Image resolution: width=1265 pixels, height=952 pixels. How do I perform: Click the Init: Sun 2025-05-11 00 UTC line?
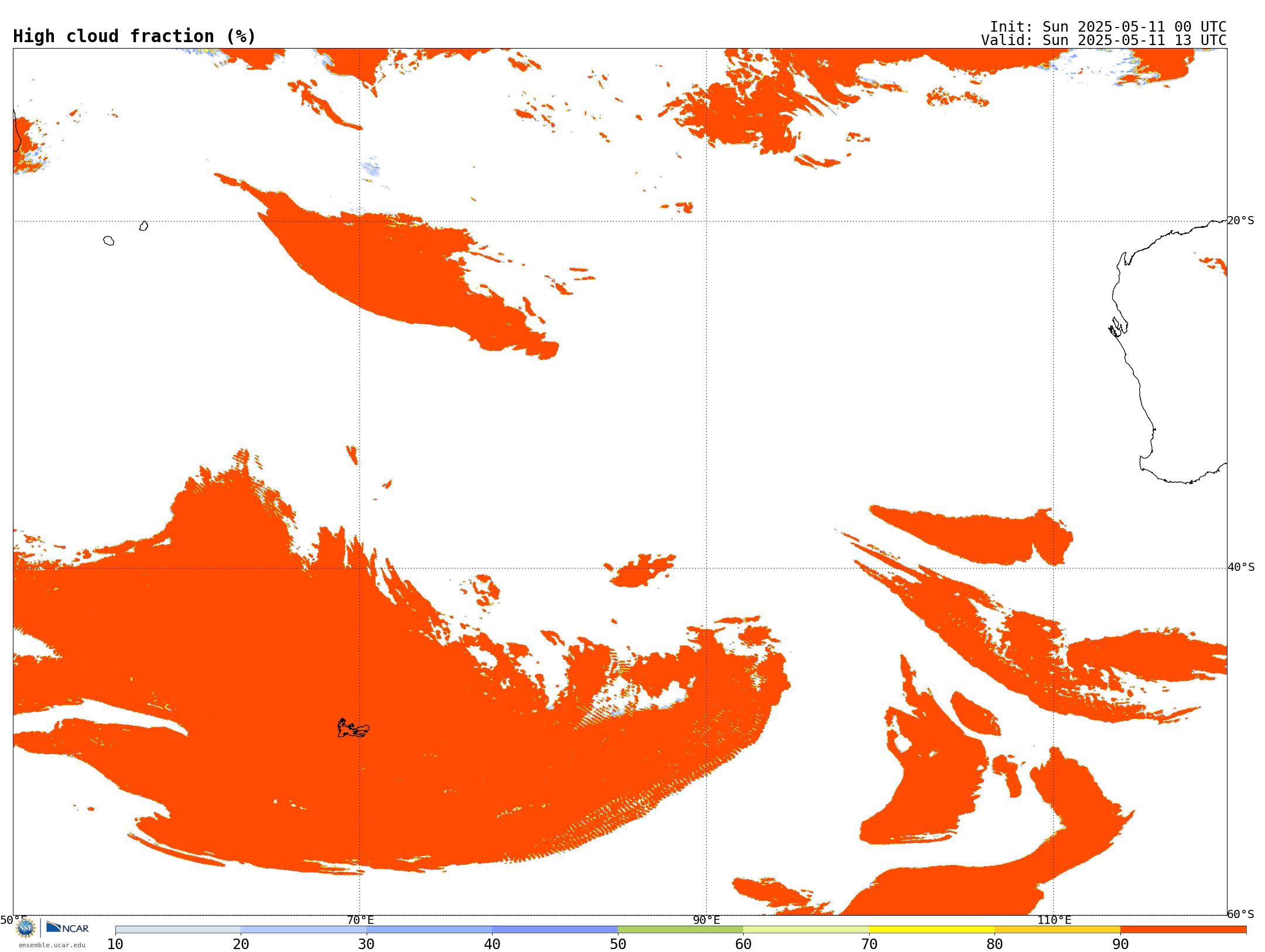tap(1108, 27)
